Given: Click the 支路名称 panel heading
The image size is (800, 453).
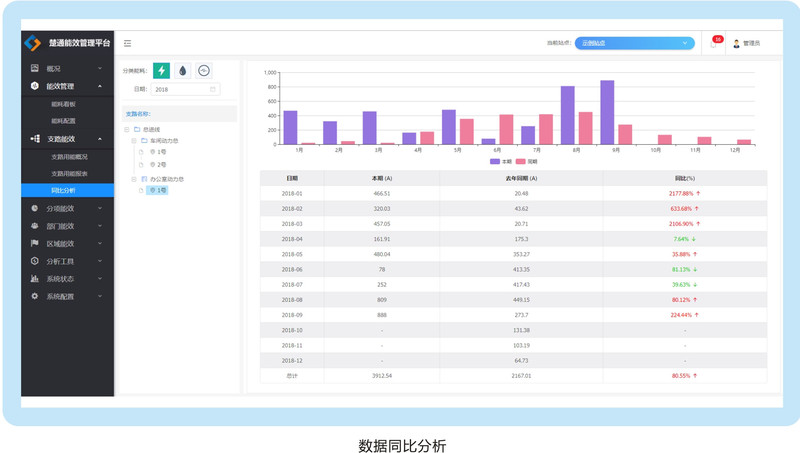Looking at the screenshot, I should (138, 114).
